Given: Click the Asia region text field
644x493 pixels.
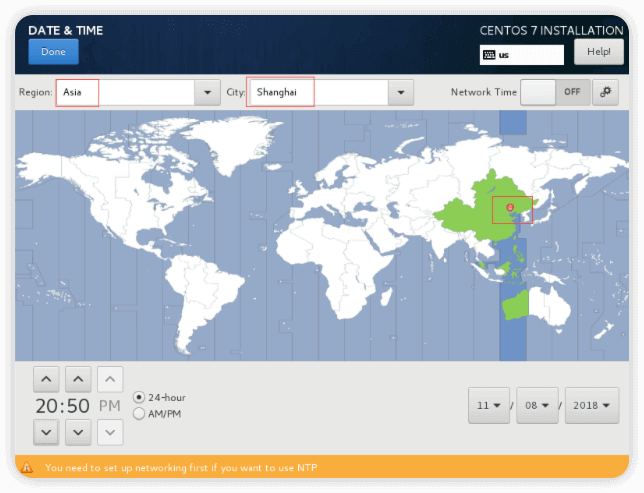Looking at the screenshot, I should tap(125, 92).
